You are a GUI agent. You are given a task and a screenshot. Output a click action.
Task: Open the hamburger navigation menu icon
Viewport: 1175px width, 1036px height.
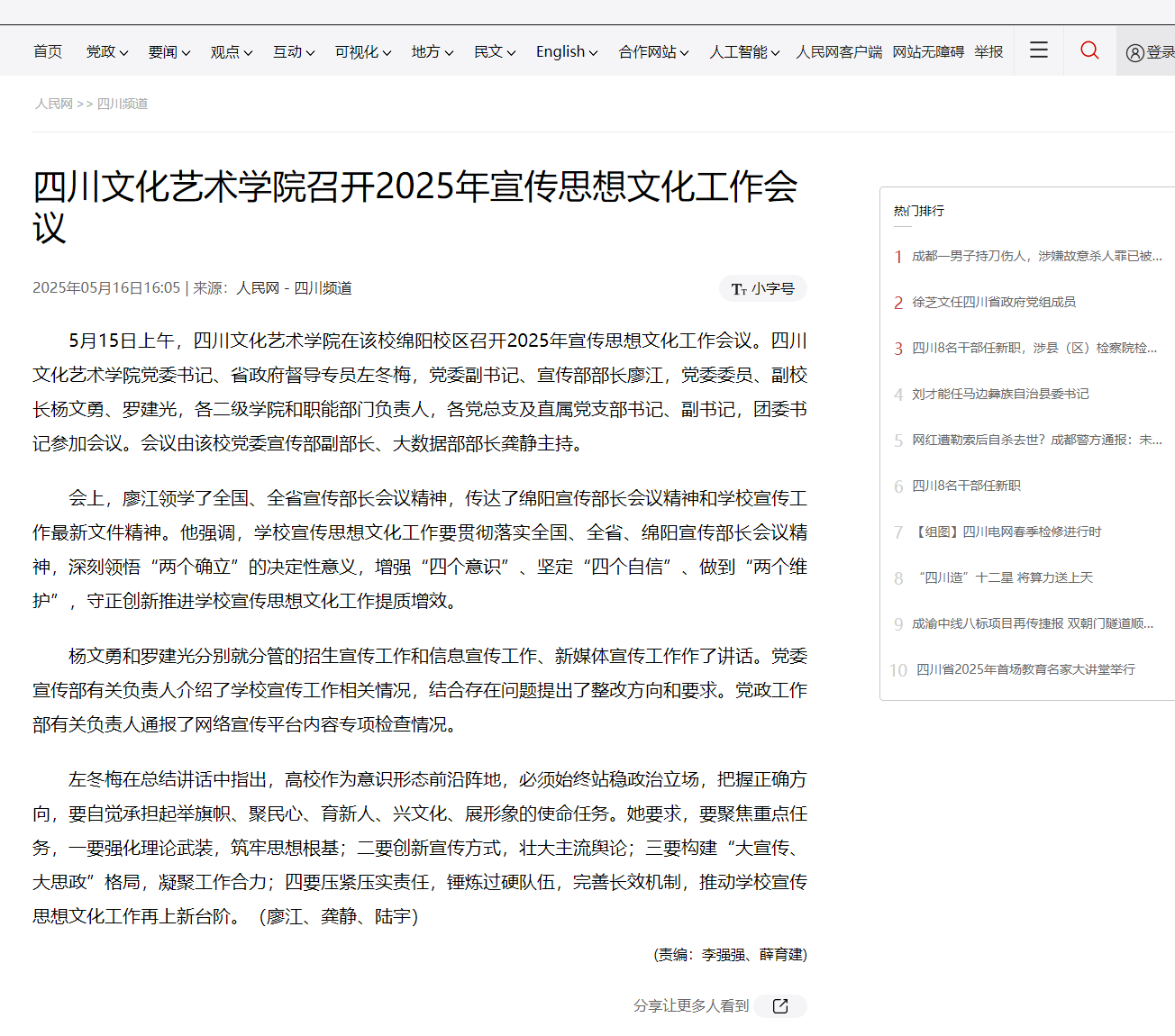tap(1038, 50)
